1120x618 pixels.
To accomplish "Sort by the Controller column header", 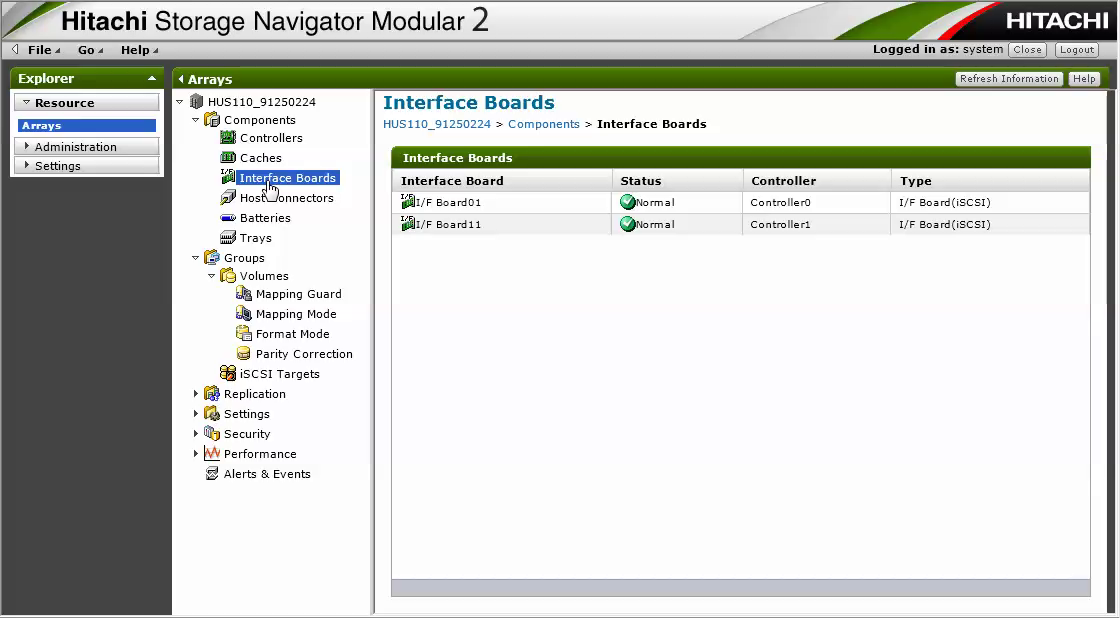I will 816,181.
